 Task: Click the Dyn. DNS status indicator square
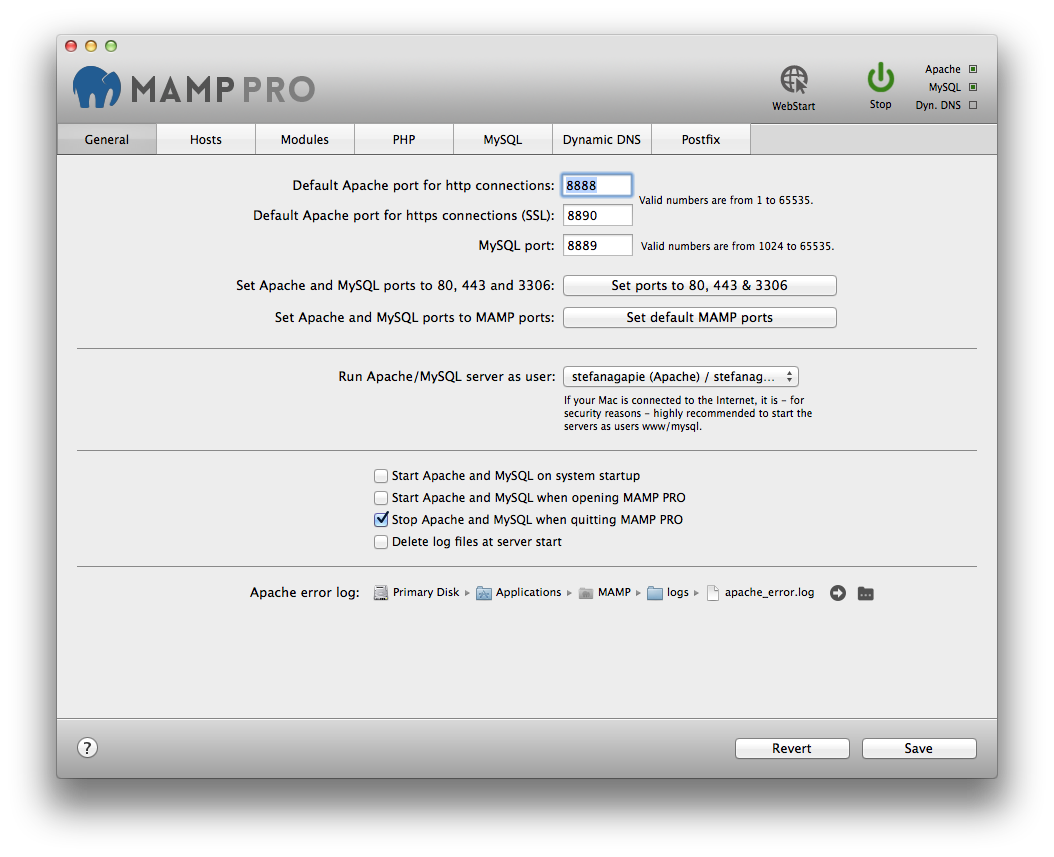[973, 106]
